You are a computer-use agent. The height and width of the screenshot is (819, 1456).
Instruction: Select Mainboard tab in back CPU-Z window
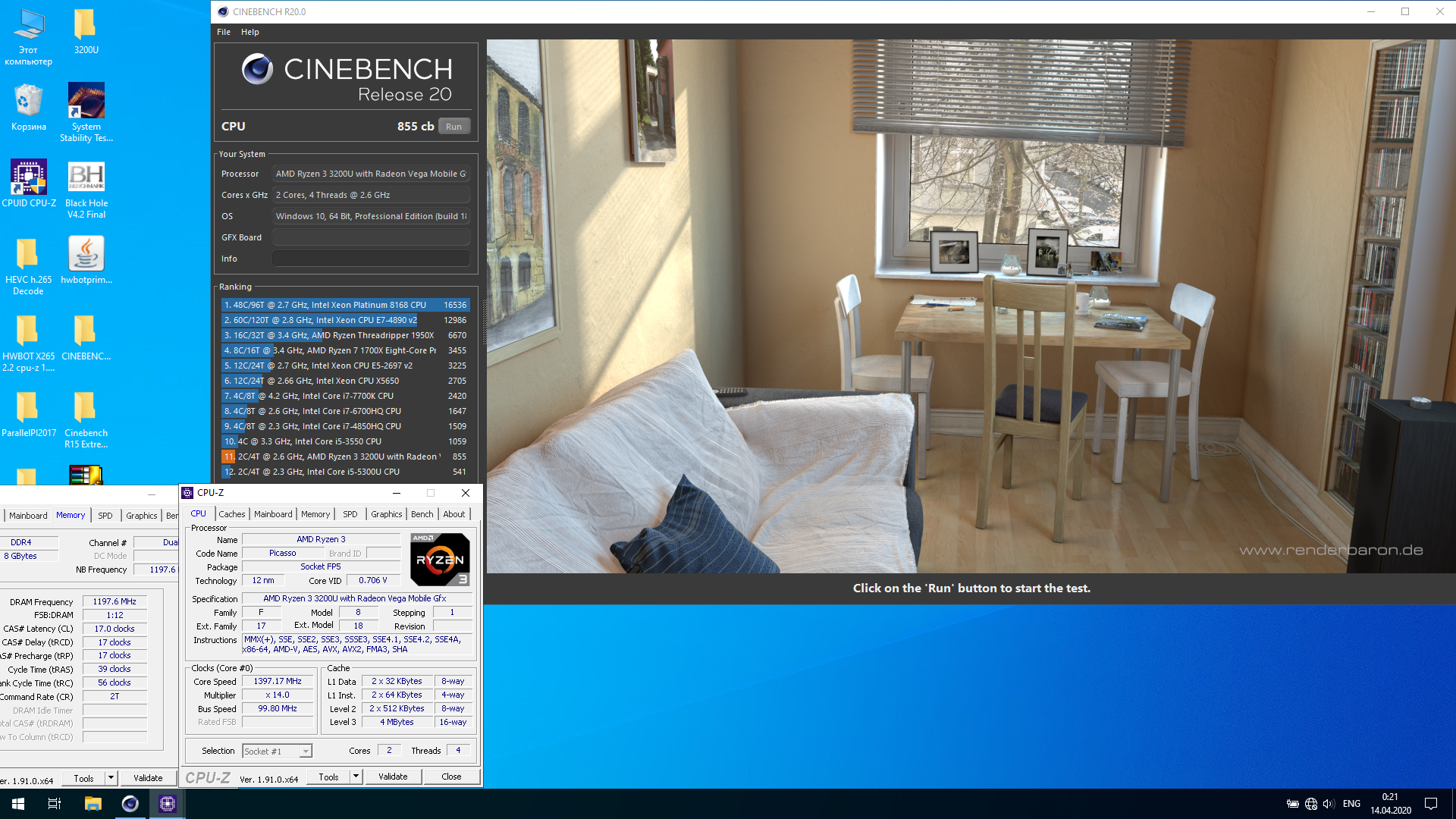tap(28, 516)
